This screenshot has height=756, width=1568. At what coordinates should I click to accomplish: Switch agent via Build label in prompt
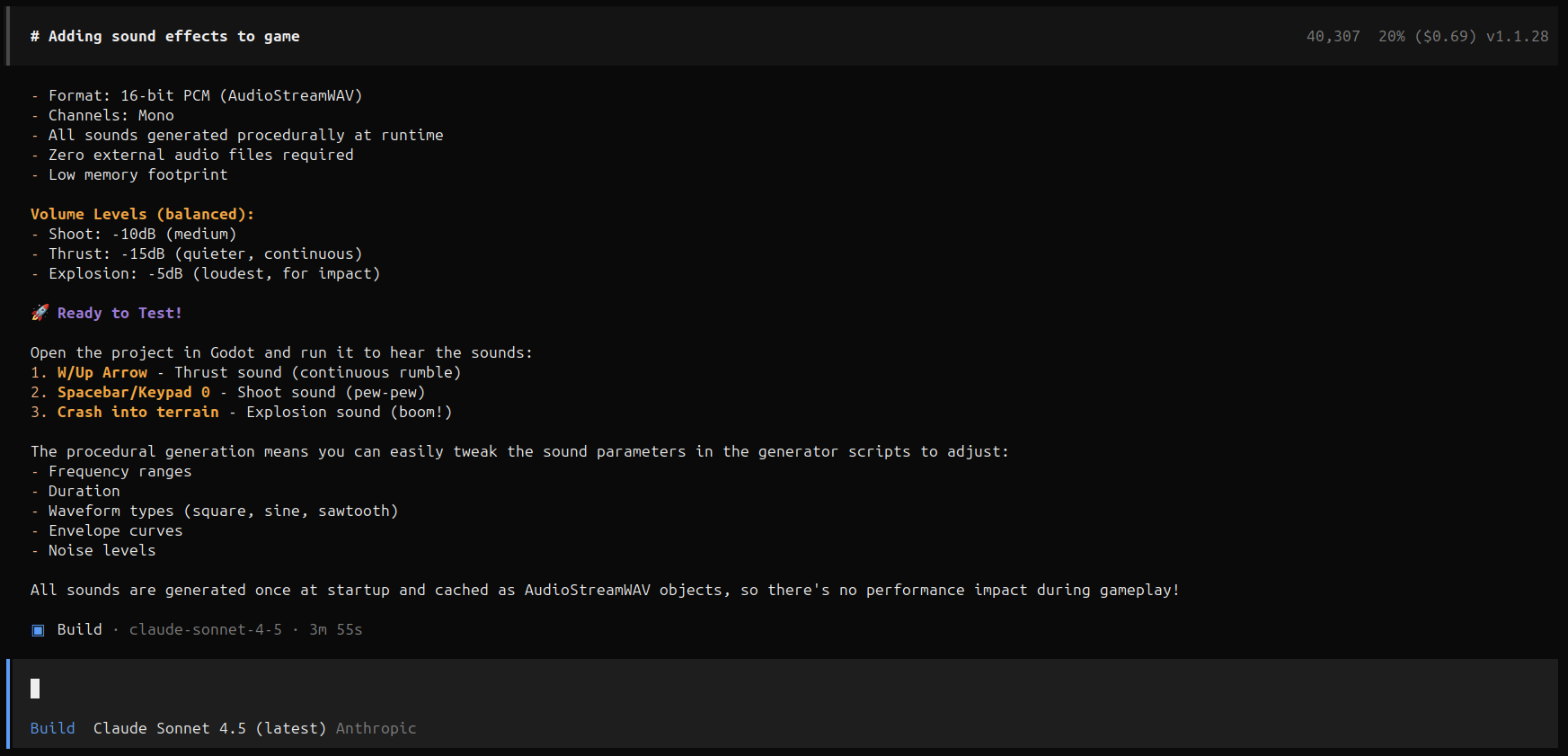[52, 728]
